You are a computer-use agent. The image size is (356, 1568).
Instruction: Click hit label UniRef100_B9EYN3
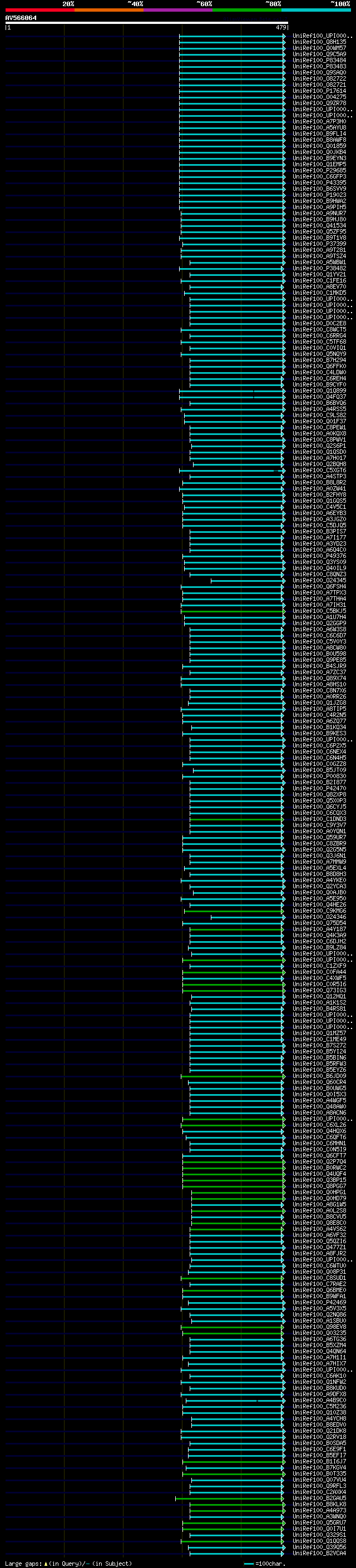point(319,159)
